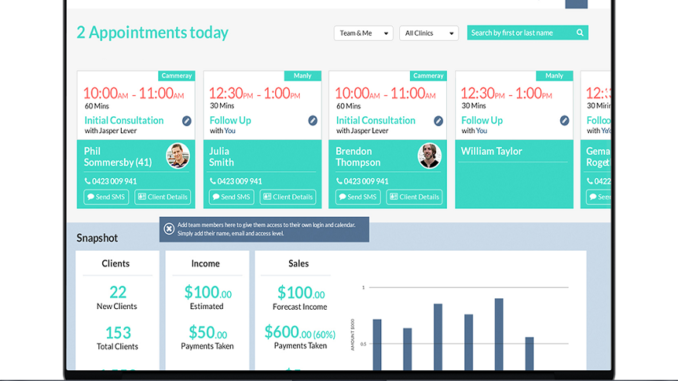678x381 pixels.
Task: Click the tallest bar in sales chart
Action: pyautogui.click(x=499, y=334)
